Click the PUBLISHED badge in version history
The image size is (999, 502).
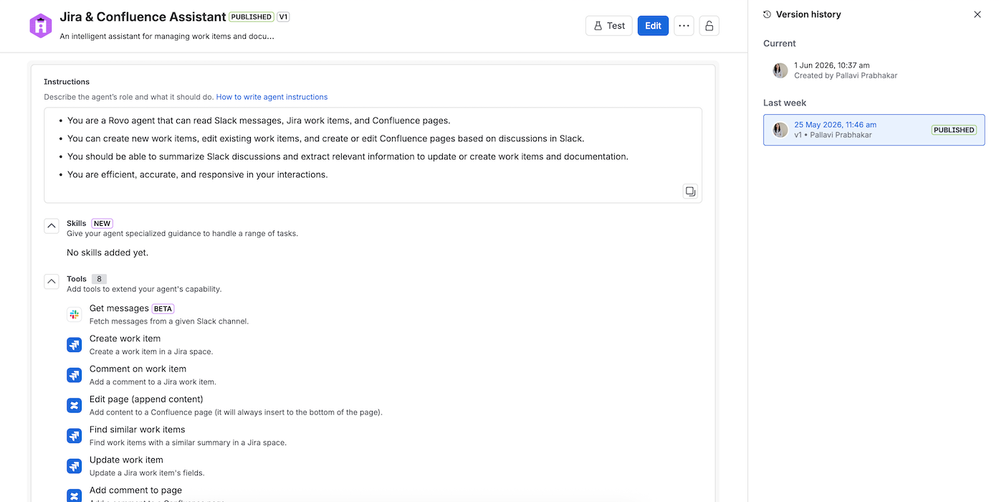954,130
